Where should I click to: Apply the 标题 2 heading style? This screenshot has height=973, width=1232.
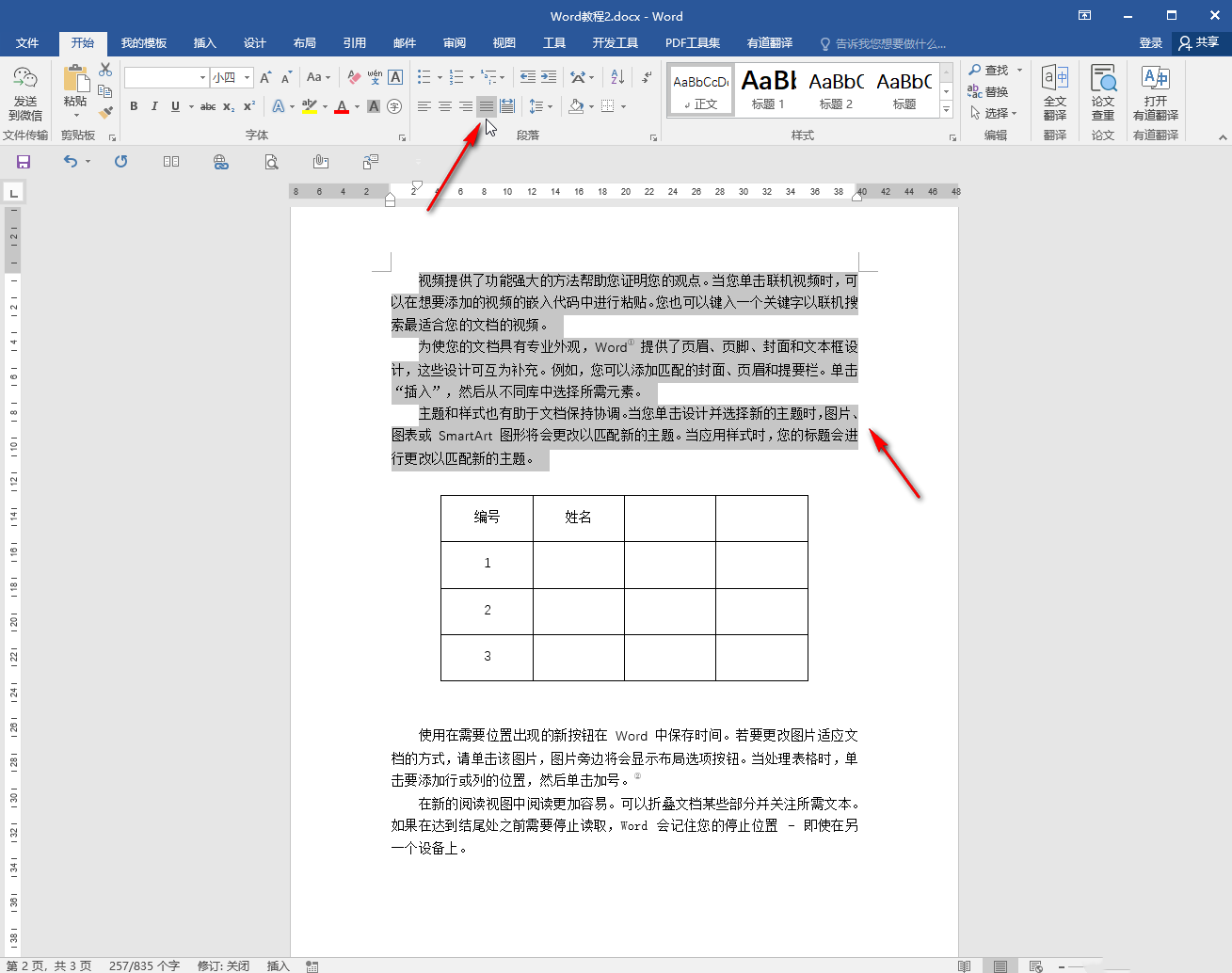[x=836, y=90]
